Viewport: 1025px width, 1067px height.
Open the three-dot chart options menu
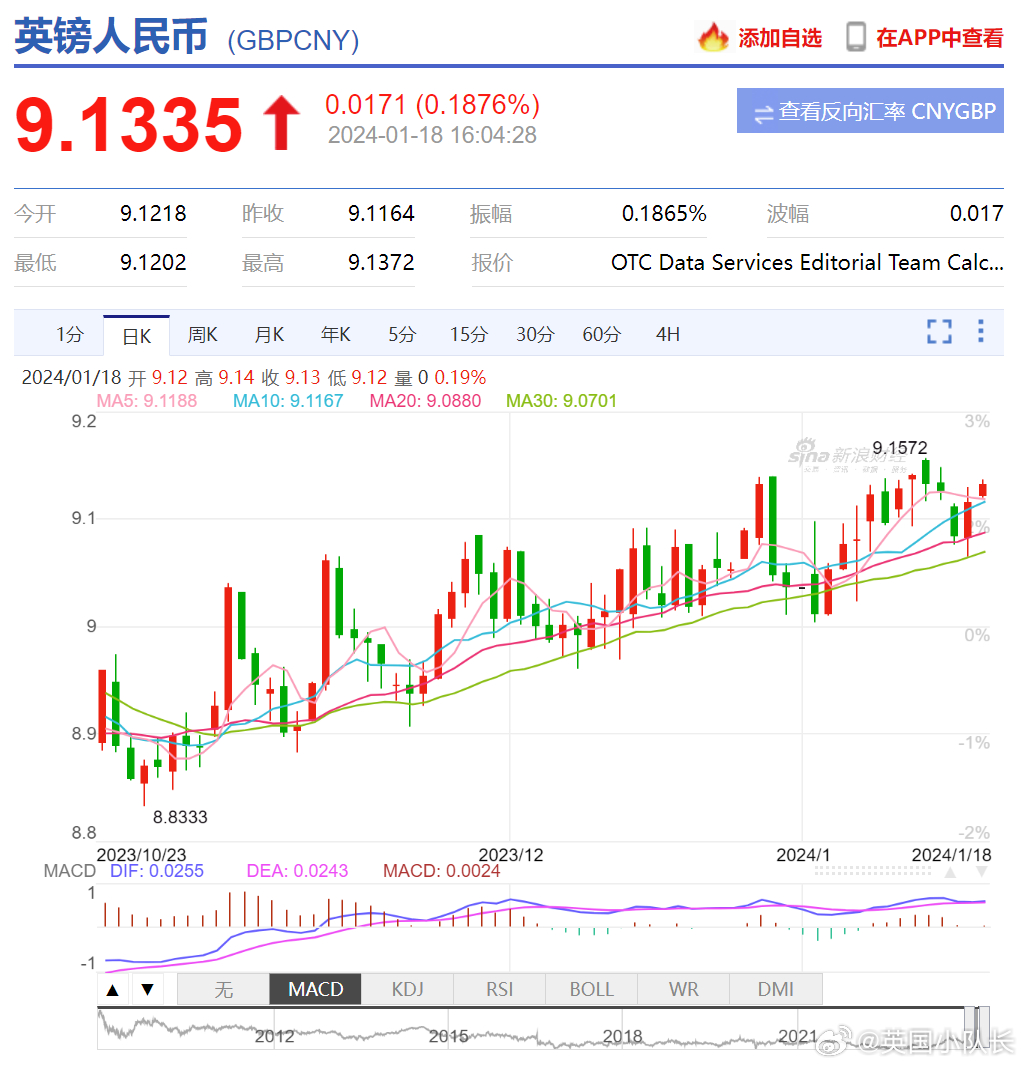pos(981,331)
